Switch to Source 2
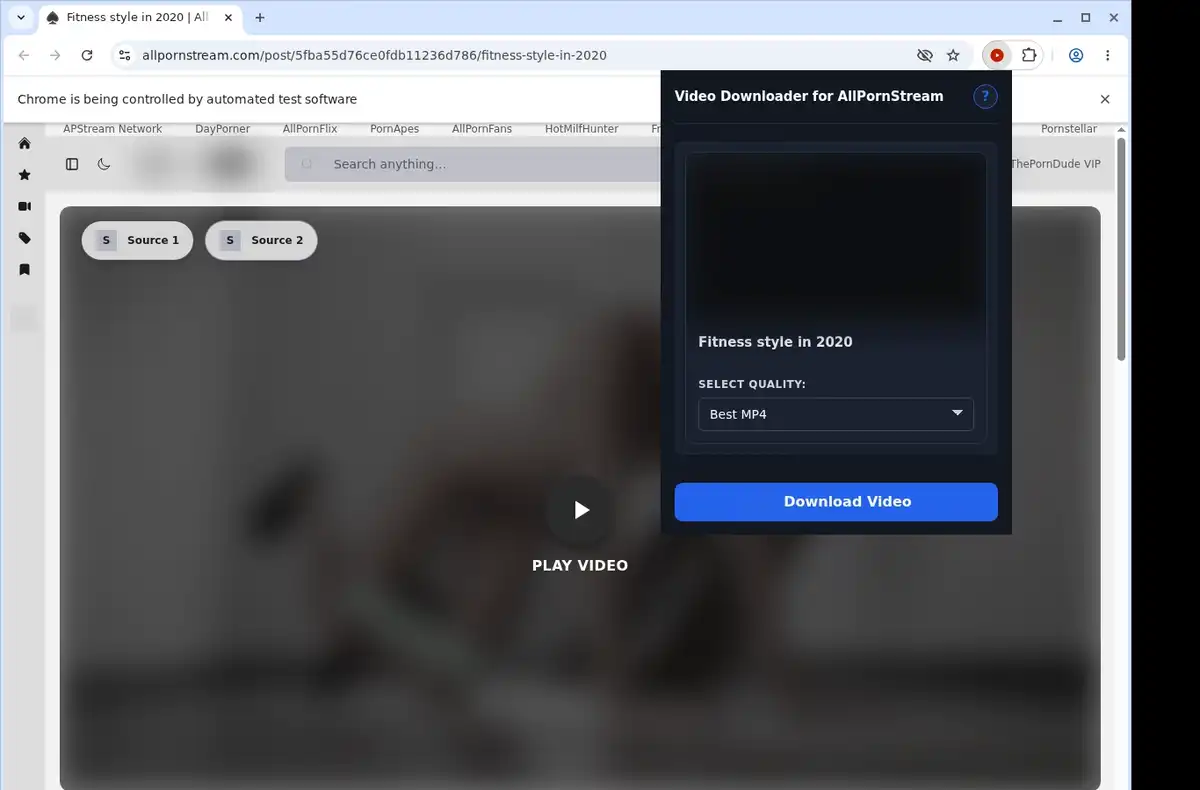1200x790 pixels. pyautogui.click(x=261, y=240)
